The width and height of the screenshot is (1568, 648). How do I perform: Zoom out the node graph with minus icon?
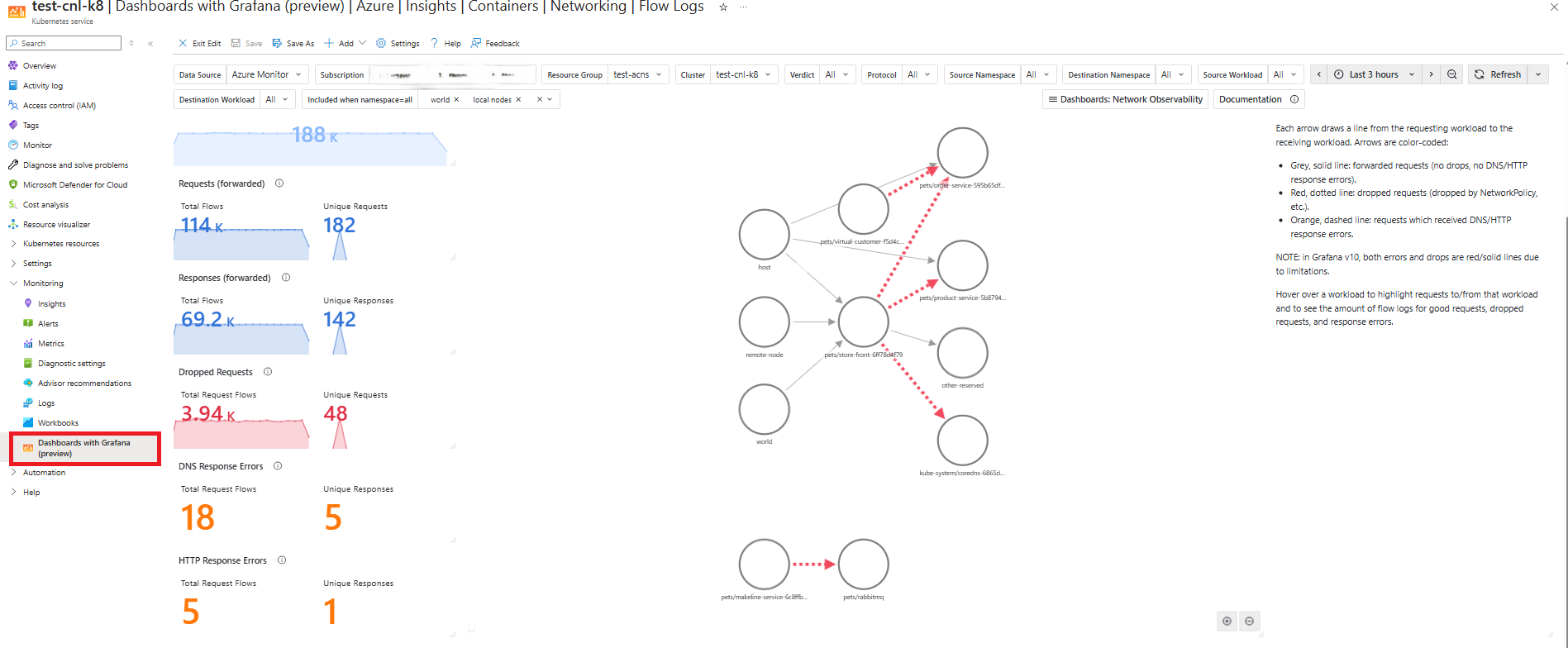pos(1249,621)
